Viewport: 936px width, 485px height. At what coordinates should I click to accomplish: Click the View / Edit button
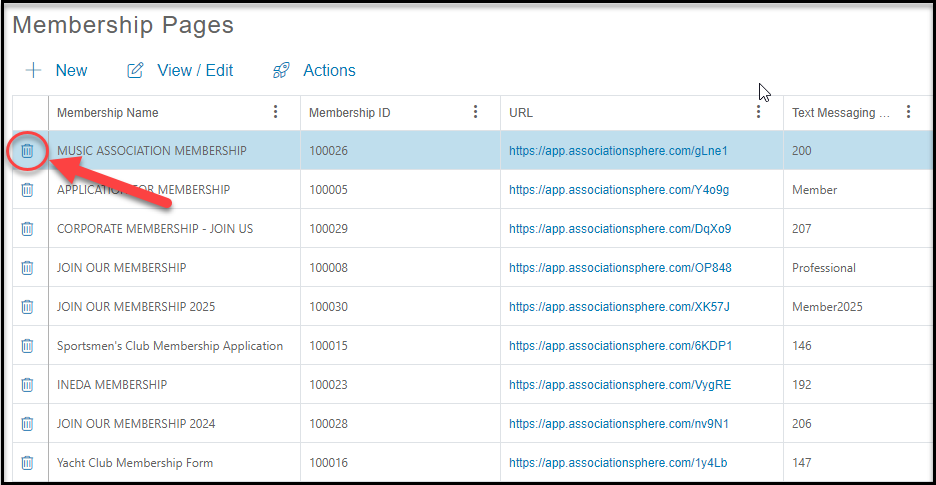click(x=180, y=70)
